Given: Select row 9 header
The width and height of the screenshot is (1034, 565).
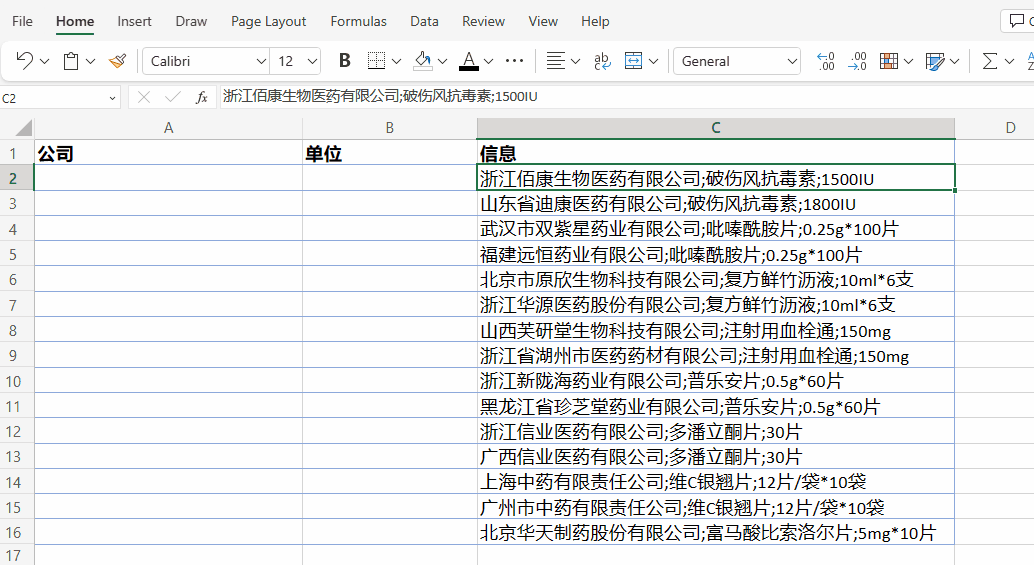Looking at the screenshot, I should (13, 356).
